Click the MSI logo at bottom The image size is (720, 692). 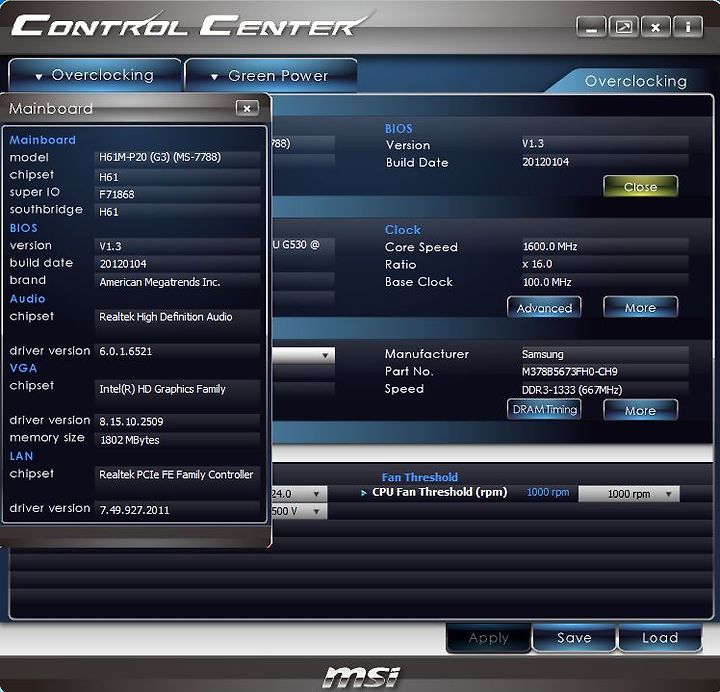(361, 677)
